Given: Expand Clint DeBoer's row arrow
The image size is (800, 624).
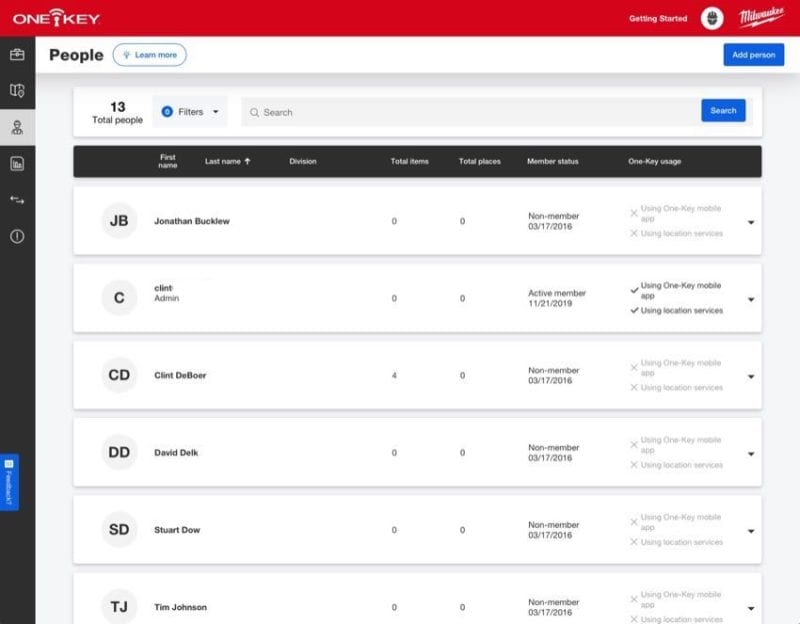Looking at the screenshot, I should [751, 377].
